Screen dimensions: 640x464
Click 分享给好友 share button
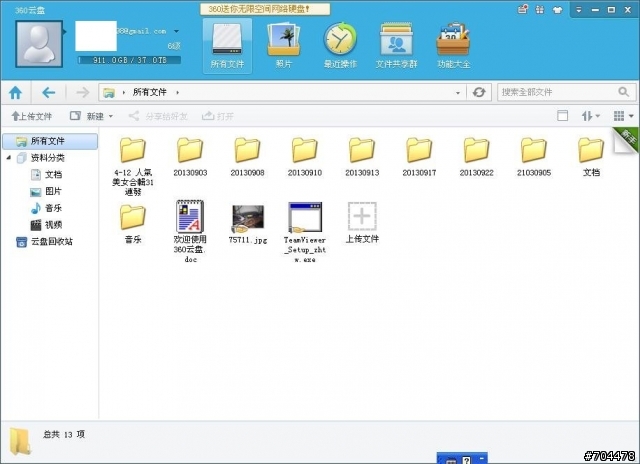[x=158, y=116]
